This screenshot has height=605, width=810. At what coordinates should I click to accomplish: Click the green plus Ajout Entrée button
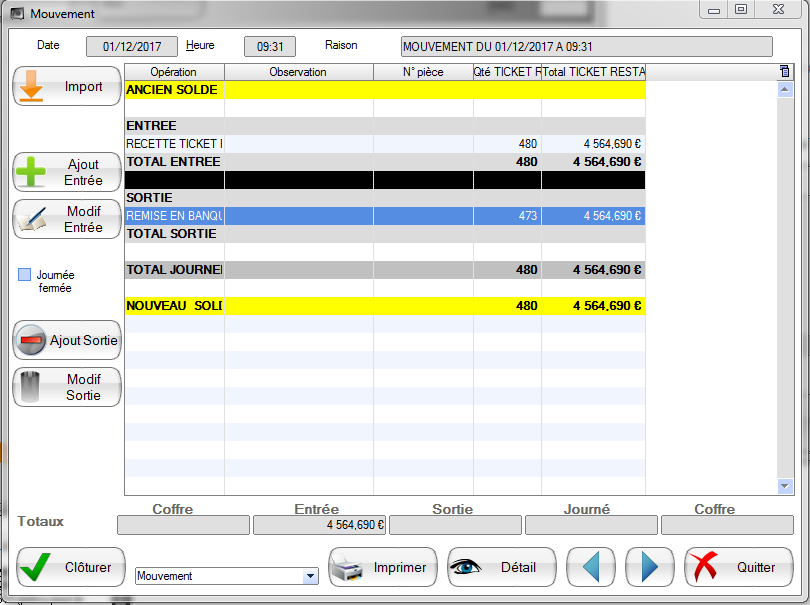click(x=66, y=172)
